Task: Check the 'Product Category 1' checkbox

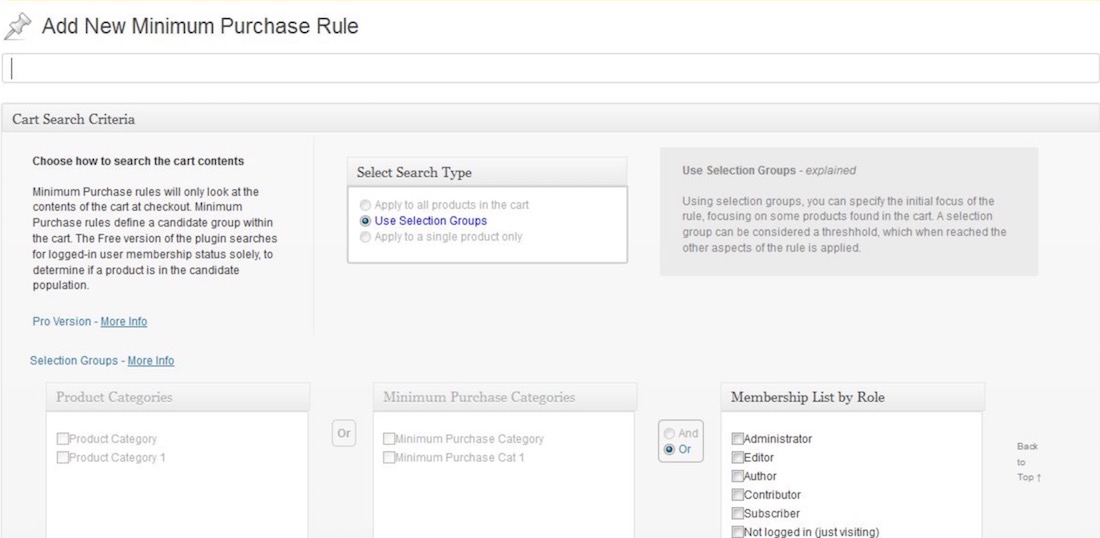Action: 63,457
